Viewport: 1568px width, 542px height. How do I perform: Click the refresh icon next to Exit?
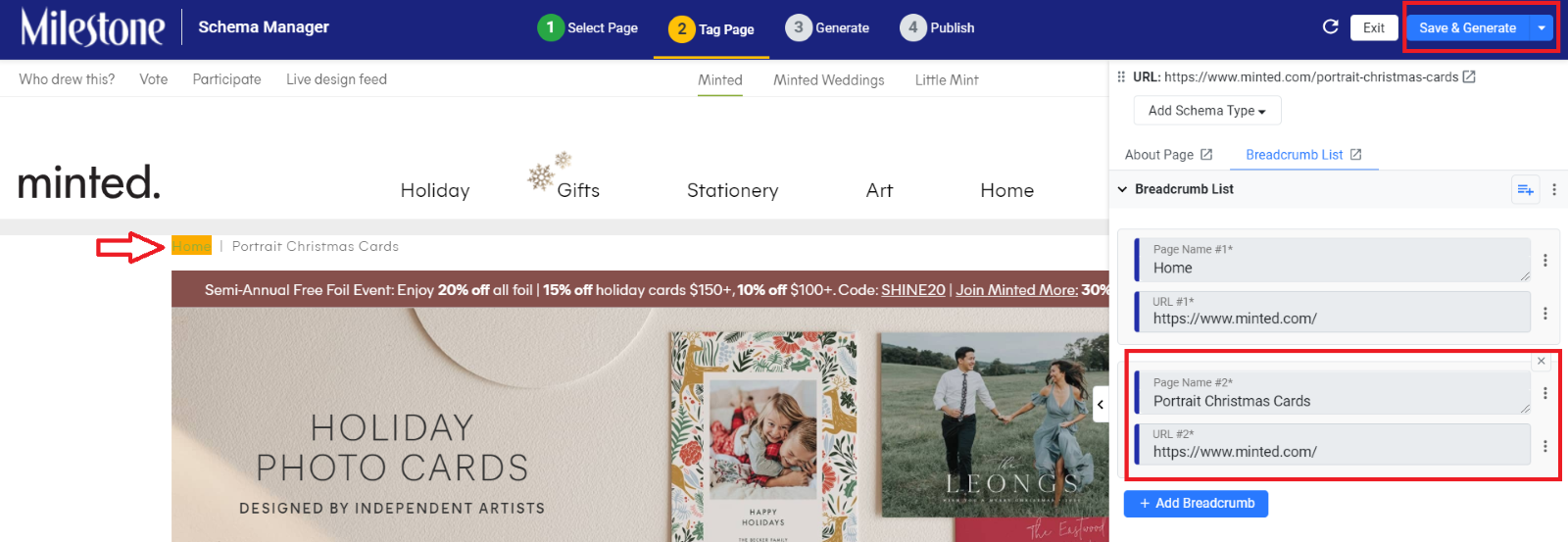point(1330,27)
